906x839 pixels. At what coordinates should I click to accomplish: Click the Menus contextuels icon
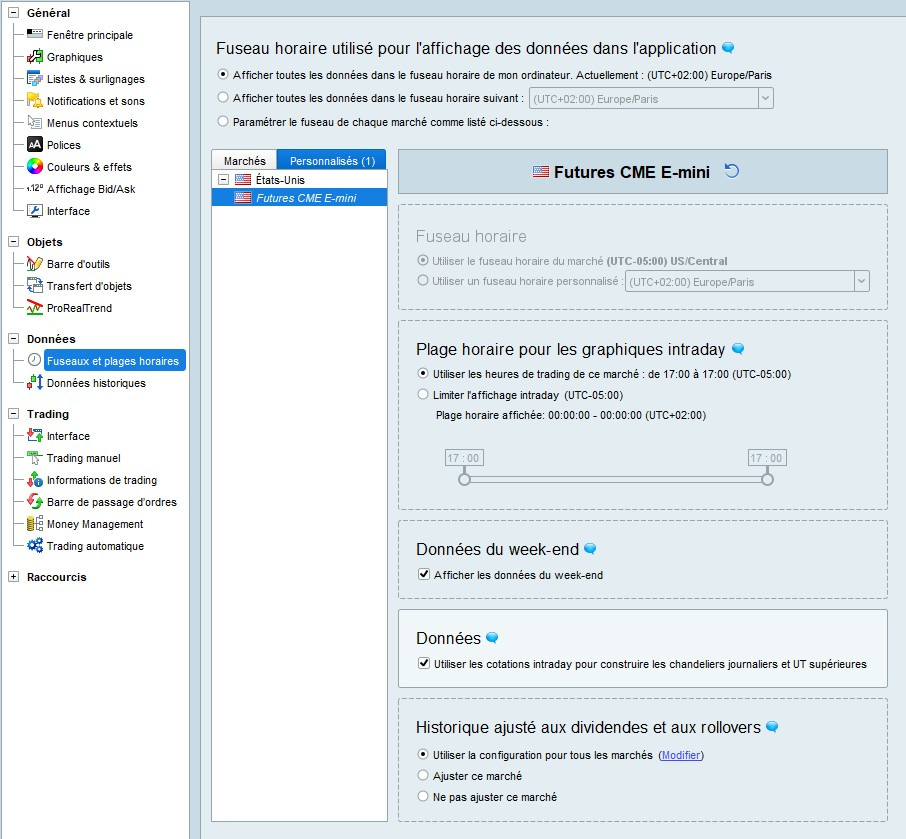[x=35, y=122]
